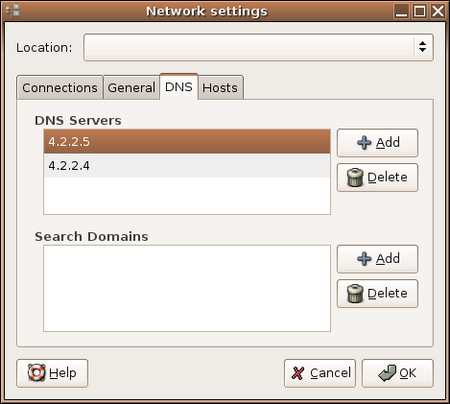Switch to the Connections tab
This screenshot has height=404, width=450.
[x=60, y=88]
